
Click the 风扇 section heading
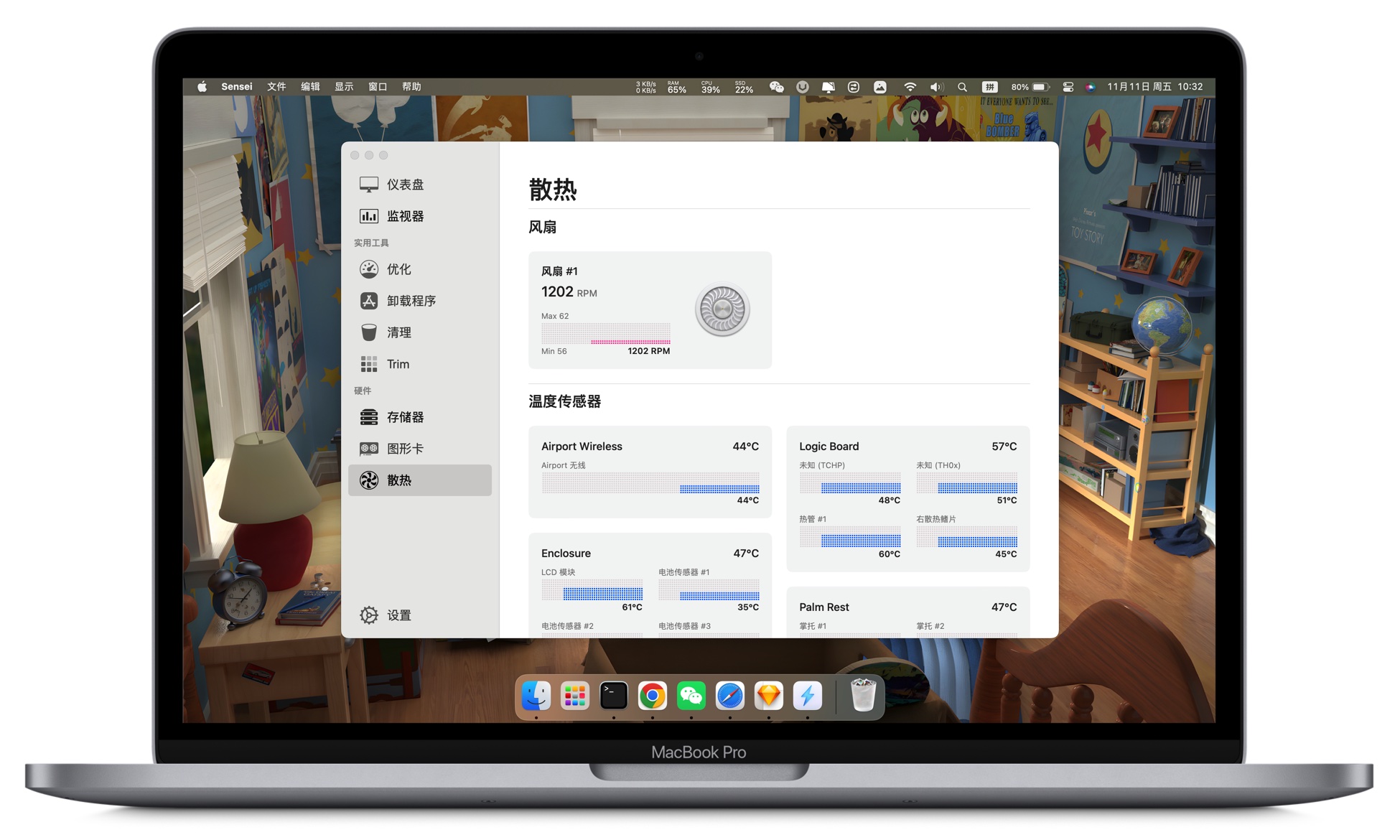[x=543, y=228]
